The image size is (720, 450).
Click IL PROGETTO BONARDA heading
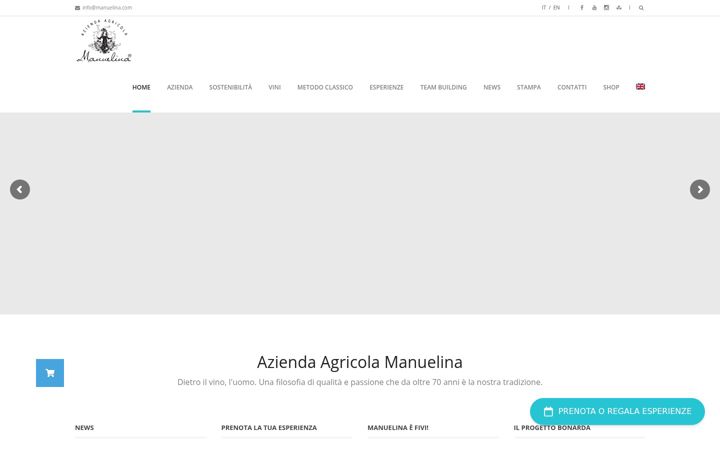point(552,428)
